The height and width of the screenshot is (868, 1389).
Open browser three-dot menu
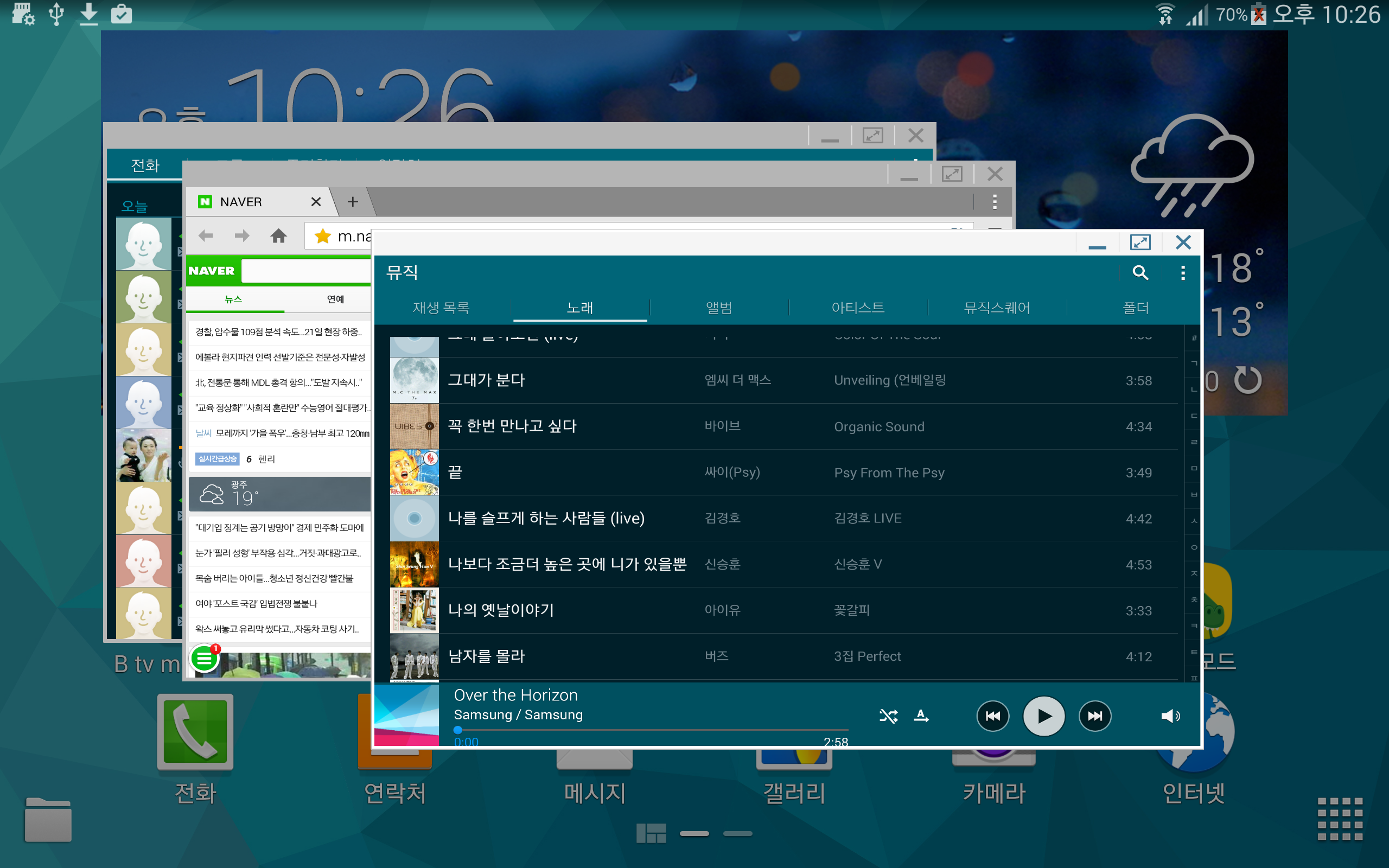point(994,201)
